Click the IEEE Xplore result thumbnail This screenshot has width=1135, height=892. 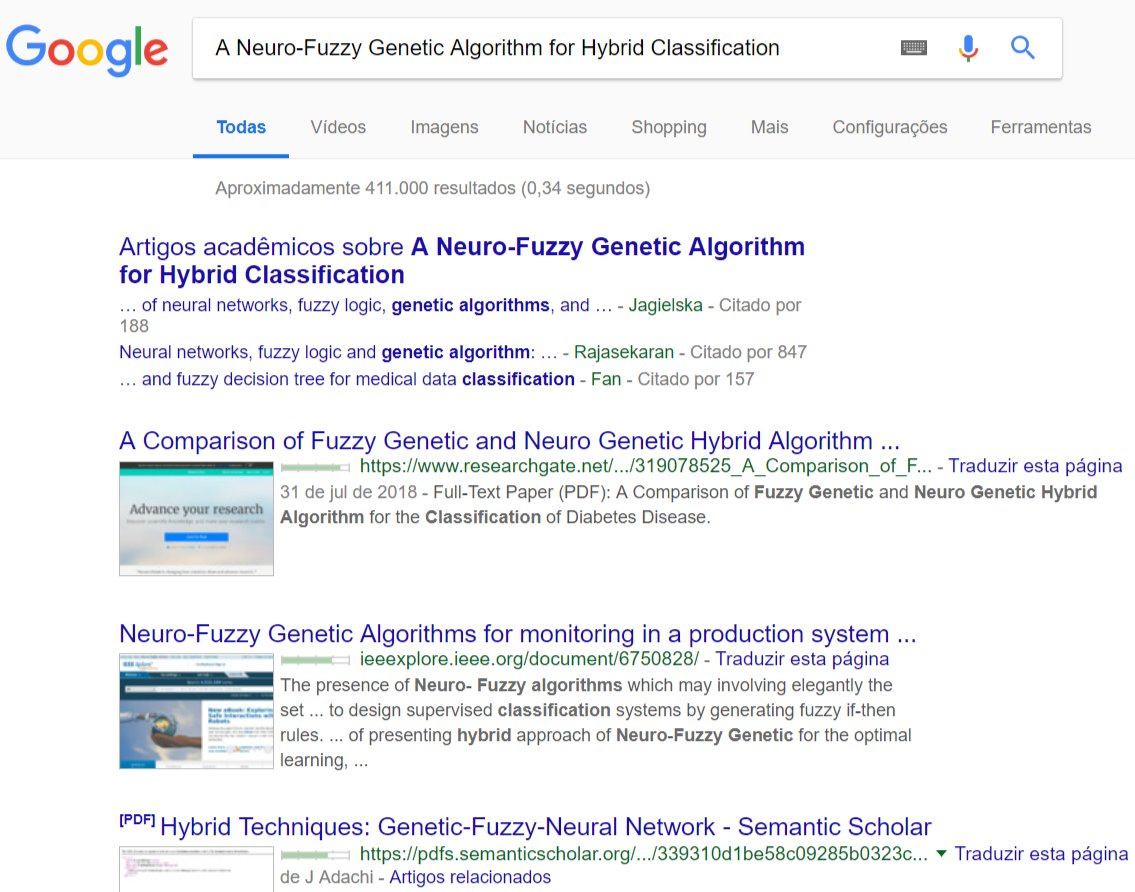click(196, 711)
